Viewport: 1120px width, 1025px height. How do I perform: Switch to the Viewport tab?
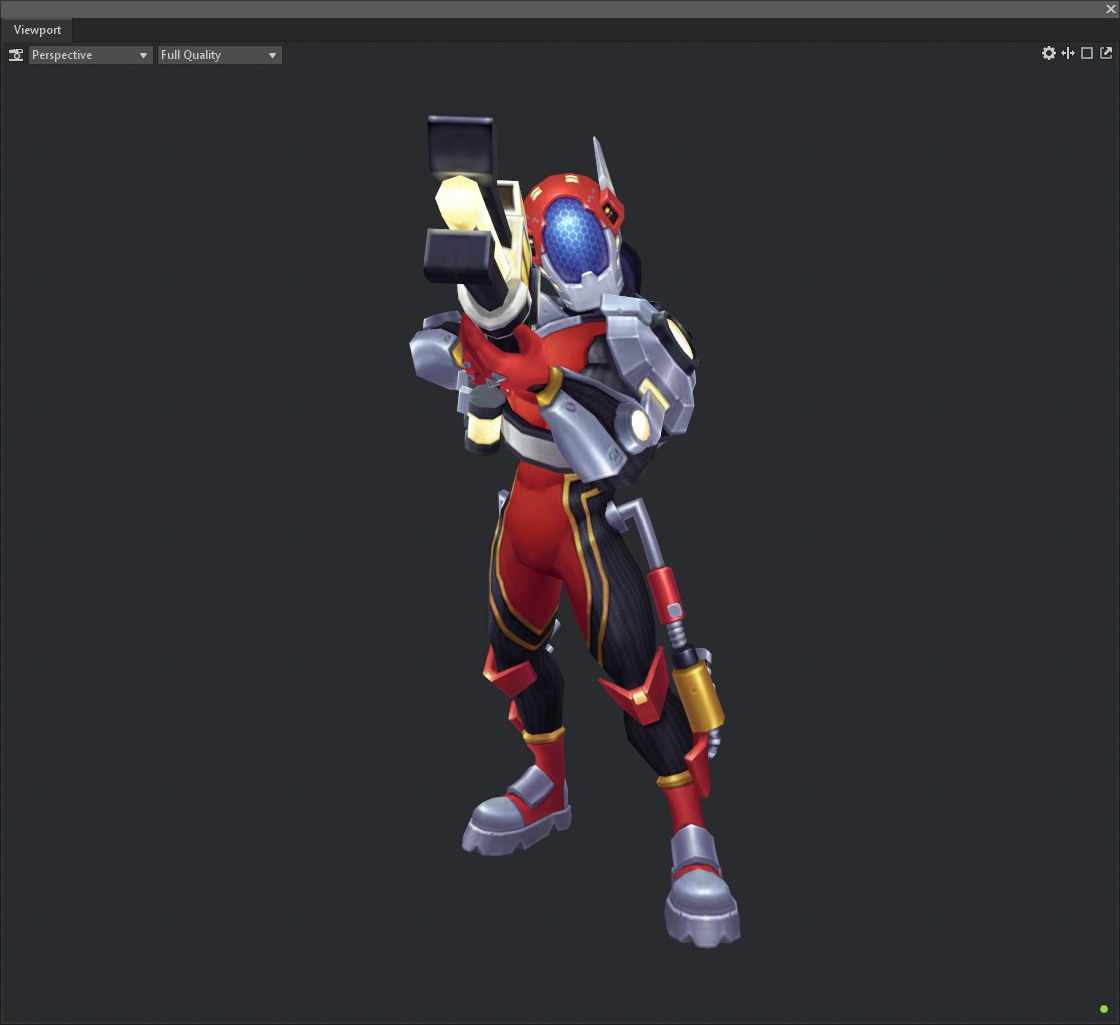tap(37, 30)
